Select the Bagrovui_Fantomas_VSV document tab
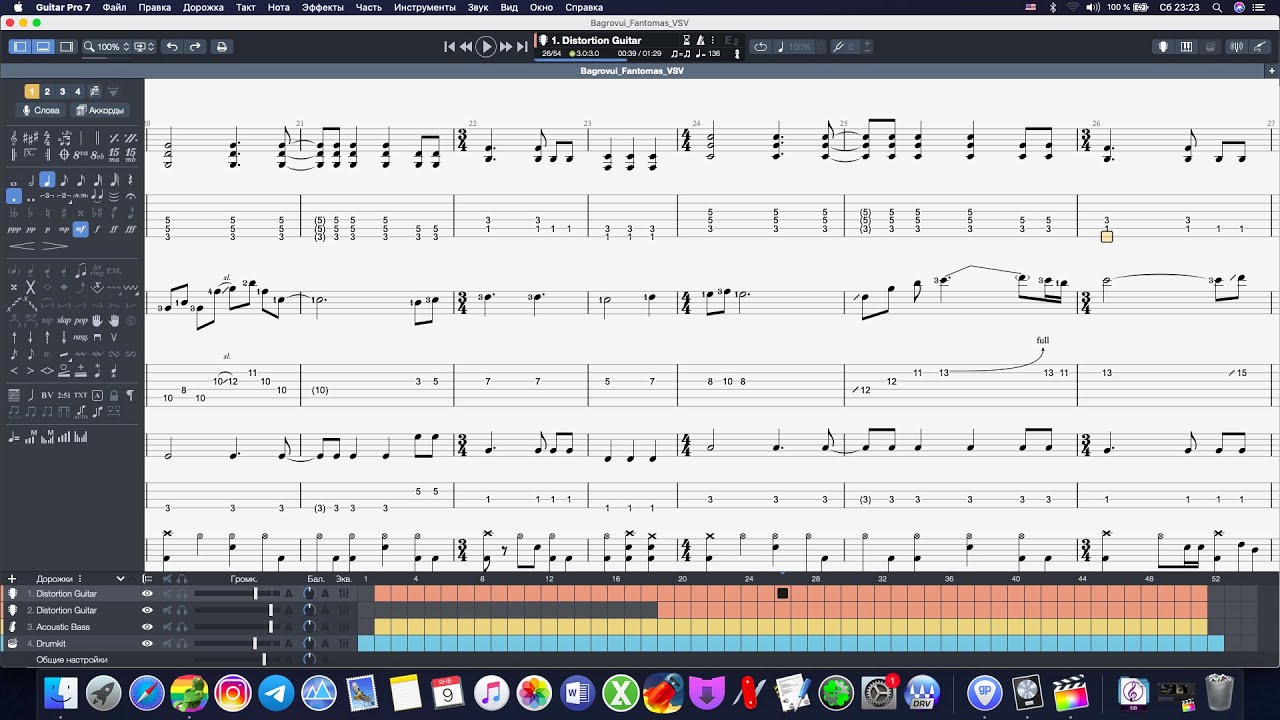The width and height of the screenshot is (1280, 720). point(632,71)
